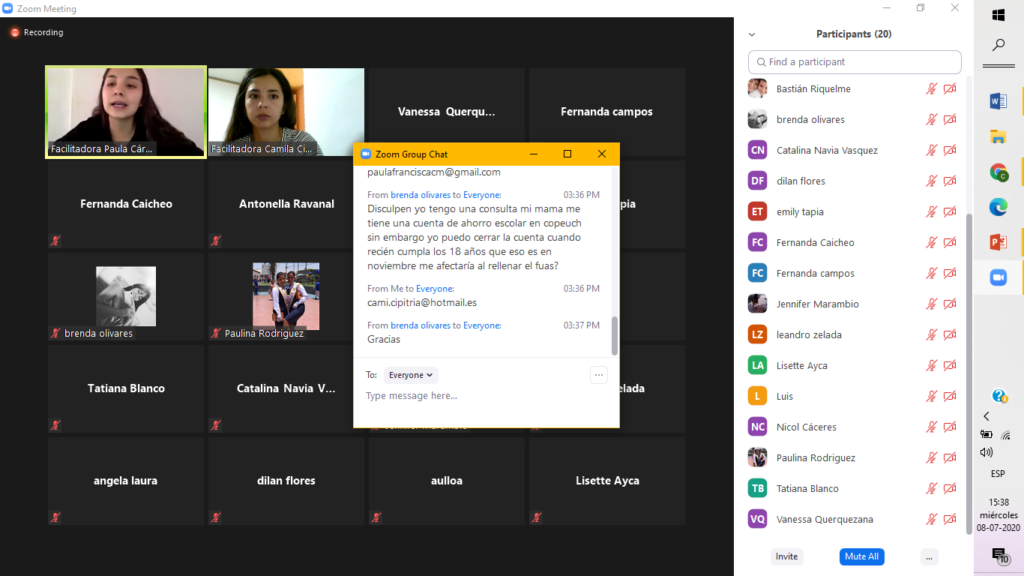Click the Find a participant search field

coord(855,62)
